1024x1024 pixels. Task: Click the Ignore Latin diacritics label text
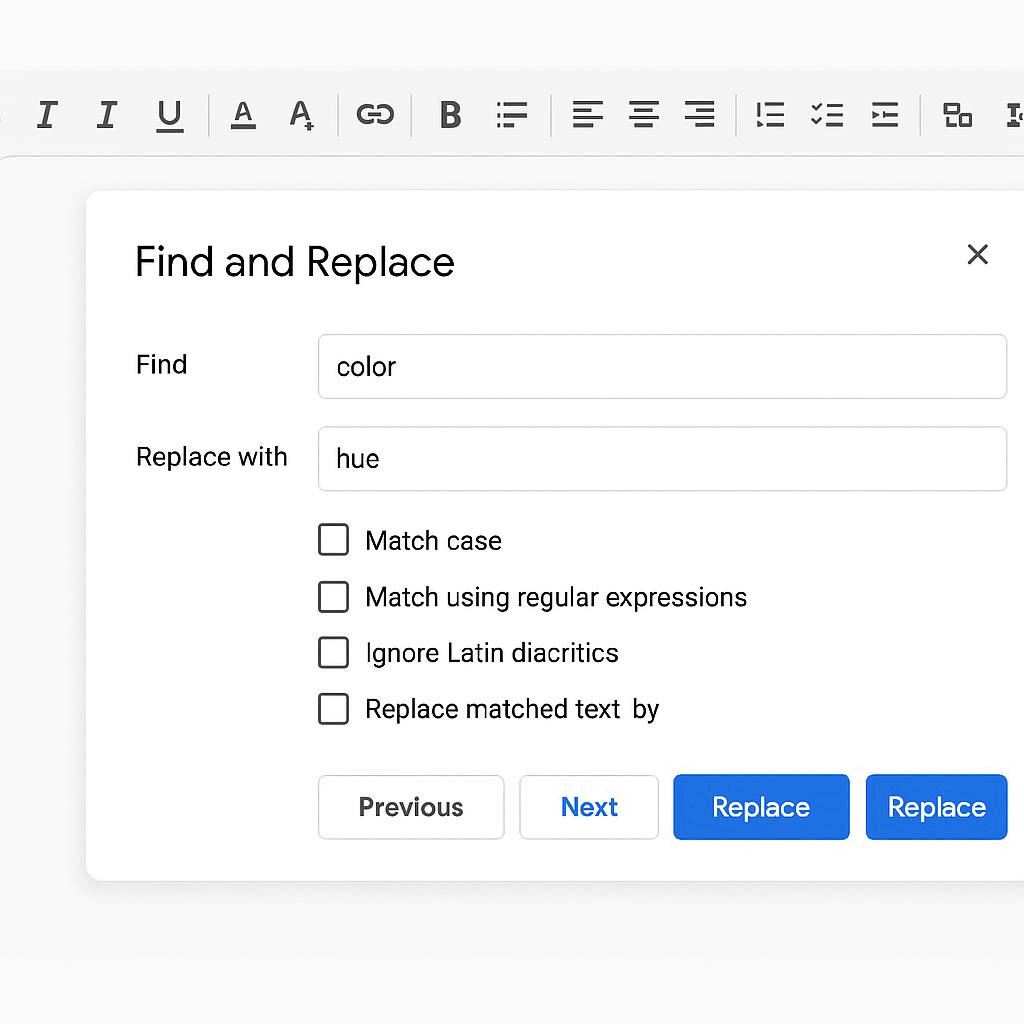coord(492,653)
